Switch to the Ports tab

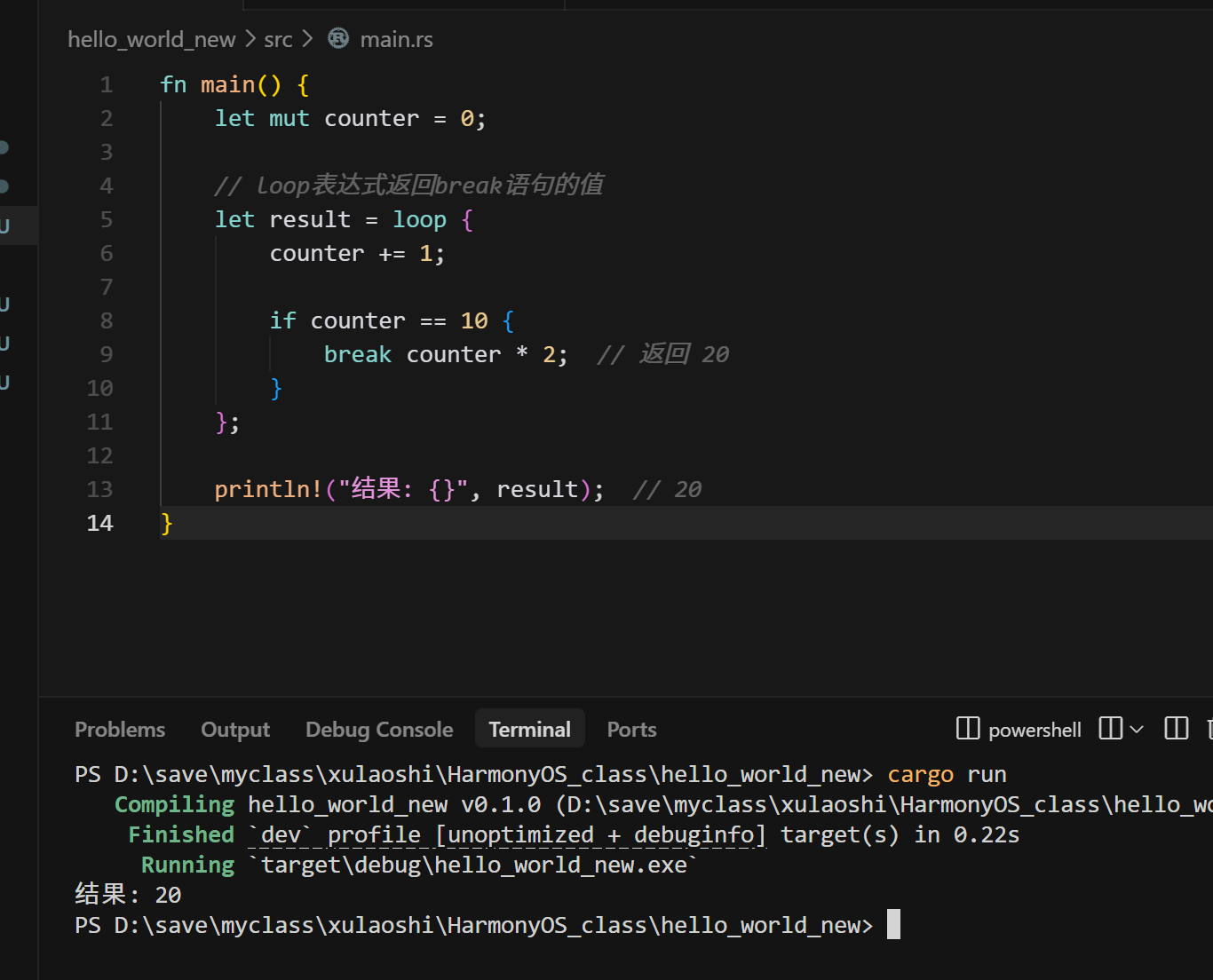631,730
